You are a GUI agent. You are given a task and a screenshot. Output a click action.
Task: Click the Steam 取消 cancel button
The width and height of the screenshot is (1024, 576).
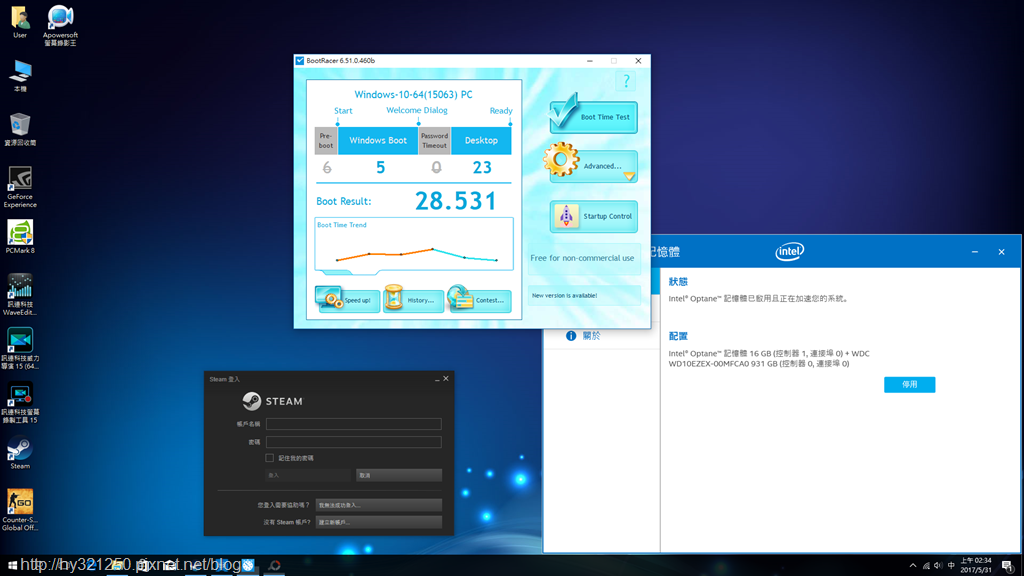point(398,475)
